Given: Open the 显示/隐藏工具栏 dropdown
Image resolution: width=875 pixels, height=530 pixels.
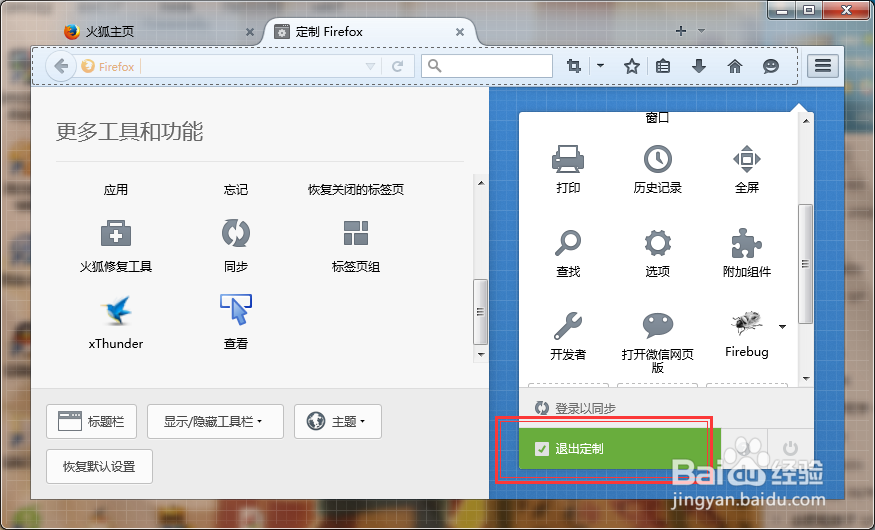Looking at the screenshot, I should coord(215,421).
